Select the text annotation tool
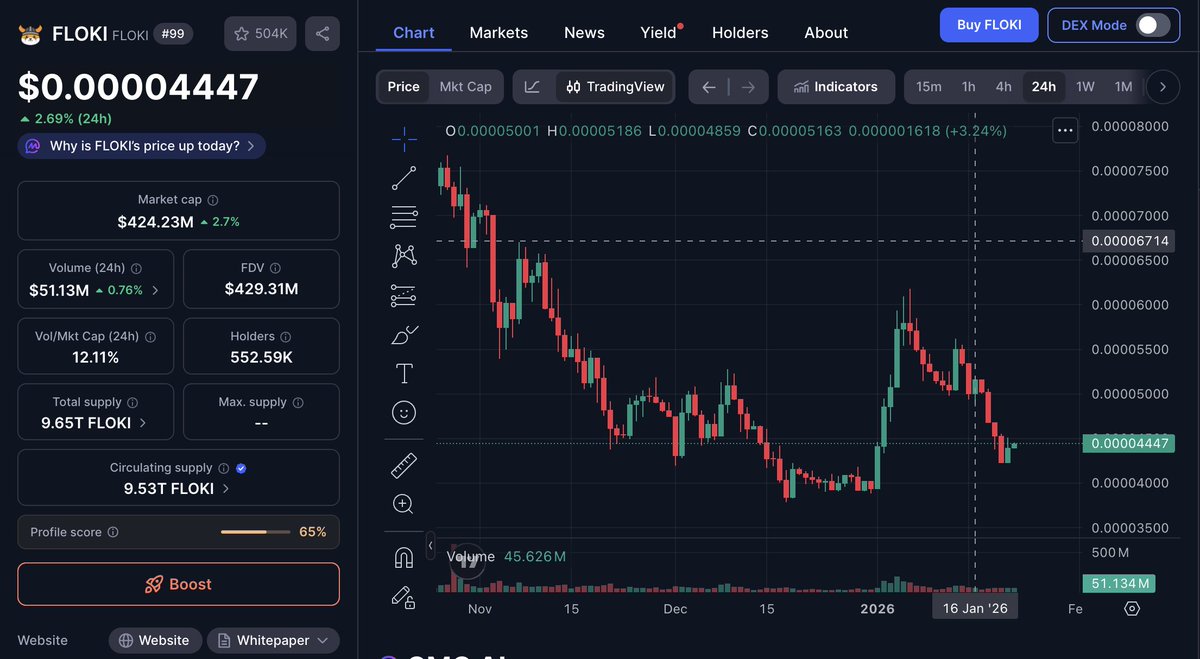This screenshot has width=1200, height=659. coord(404,373)
